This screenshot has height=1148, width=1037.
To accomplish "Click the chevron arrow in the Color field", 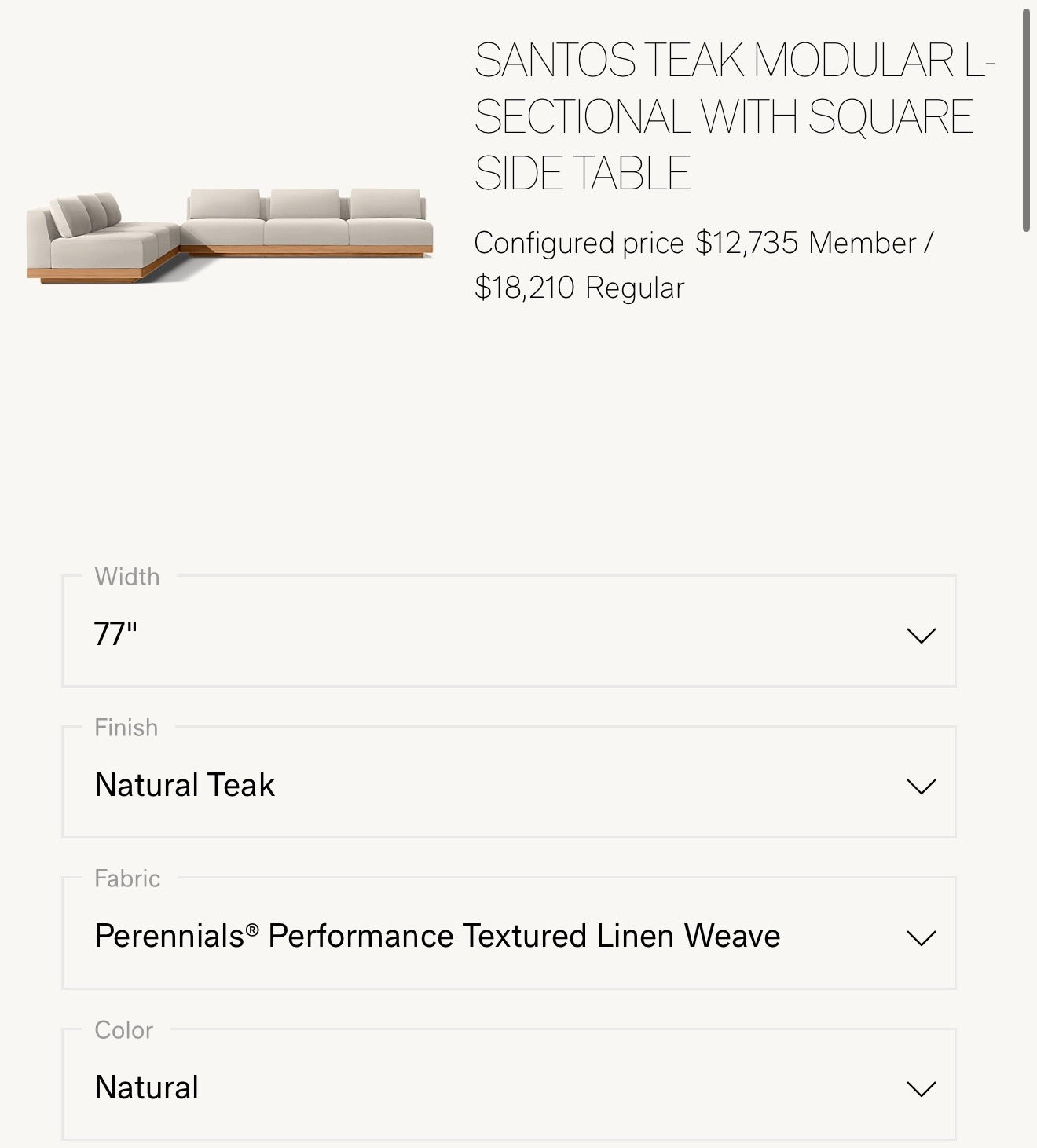I will 921,1088.
